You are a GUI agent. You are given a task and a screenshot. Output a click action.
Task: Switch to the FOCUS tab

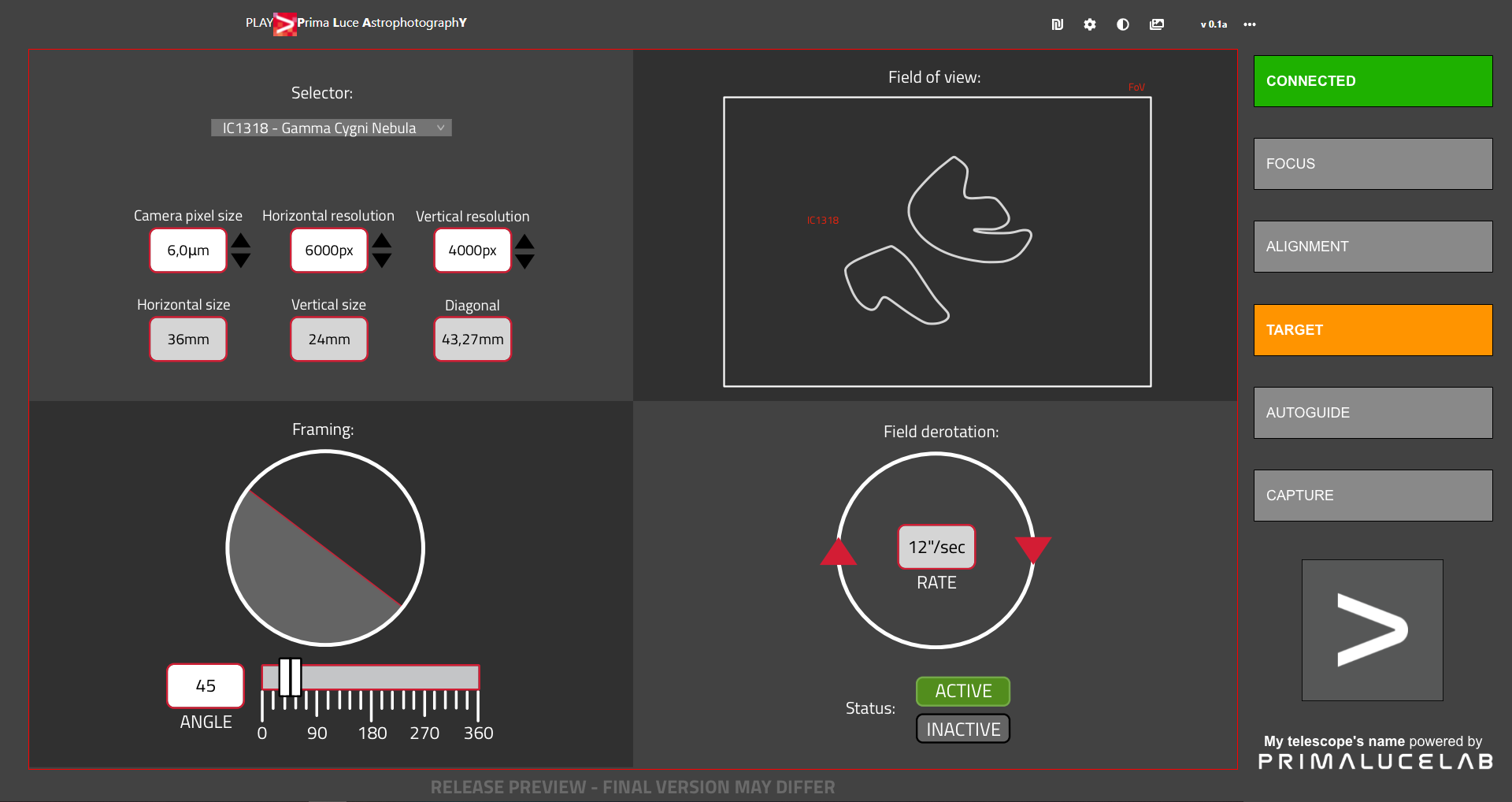click(1373, 164)
